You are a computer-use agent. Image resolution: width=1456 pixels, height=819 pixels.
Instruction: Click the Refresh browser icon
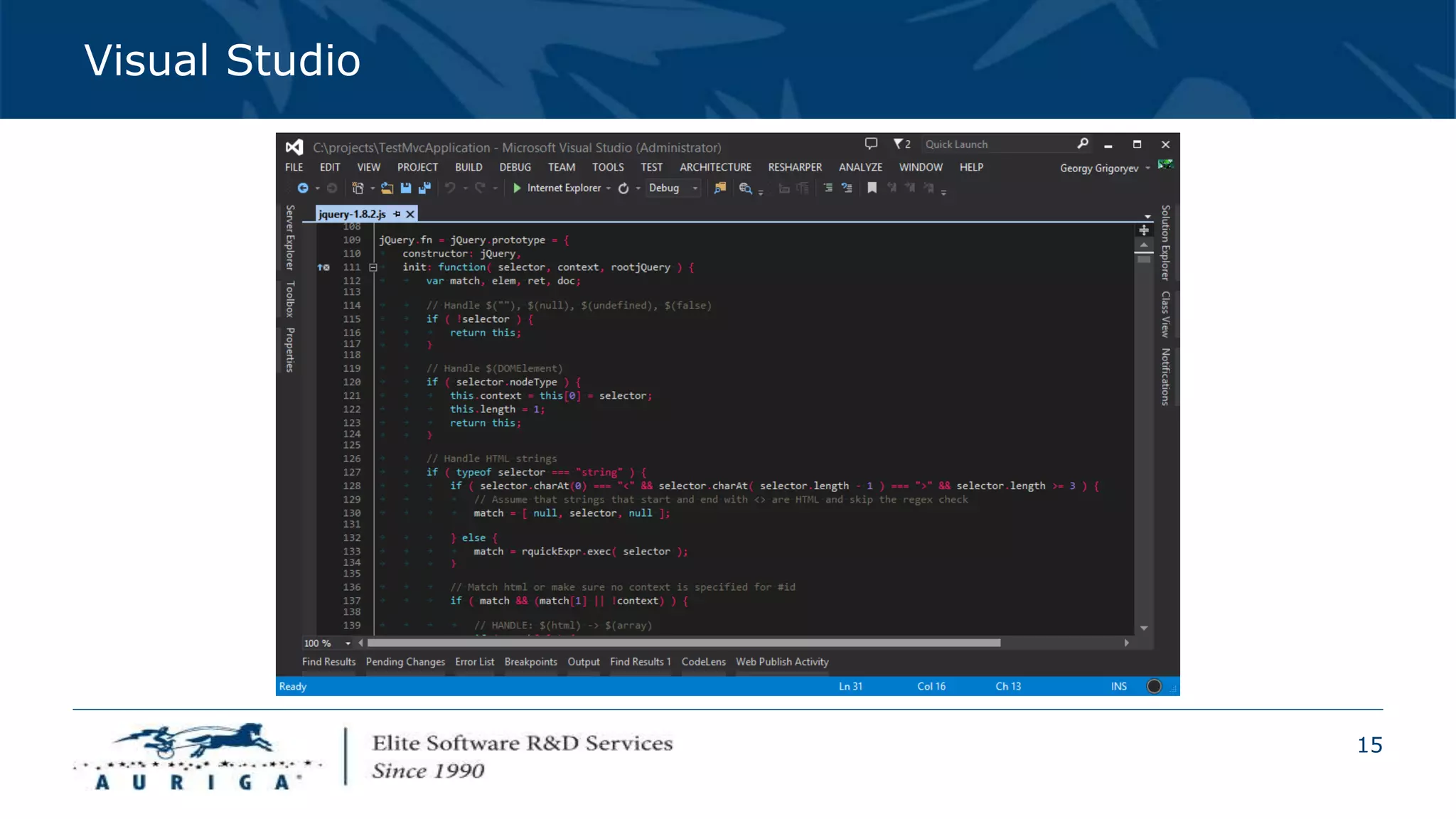click(623, 188)
